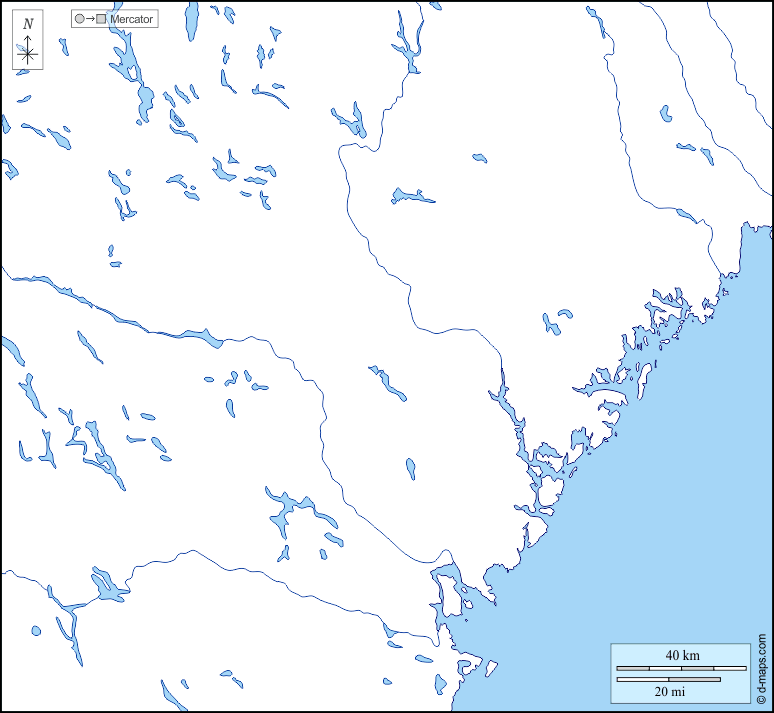Click the circle-to-square projection icon
The image size is (774, 713).
coord(90,19)
